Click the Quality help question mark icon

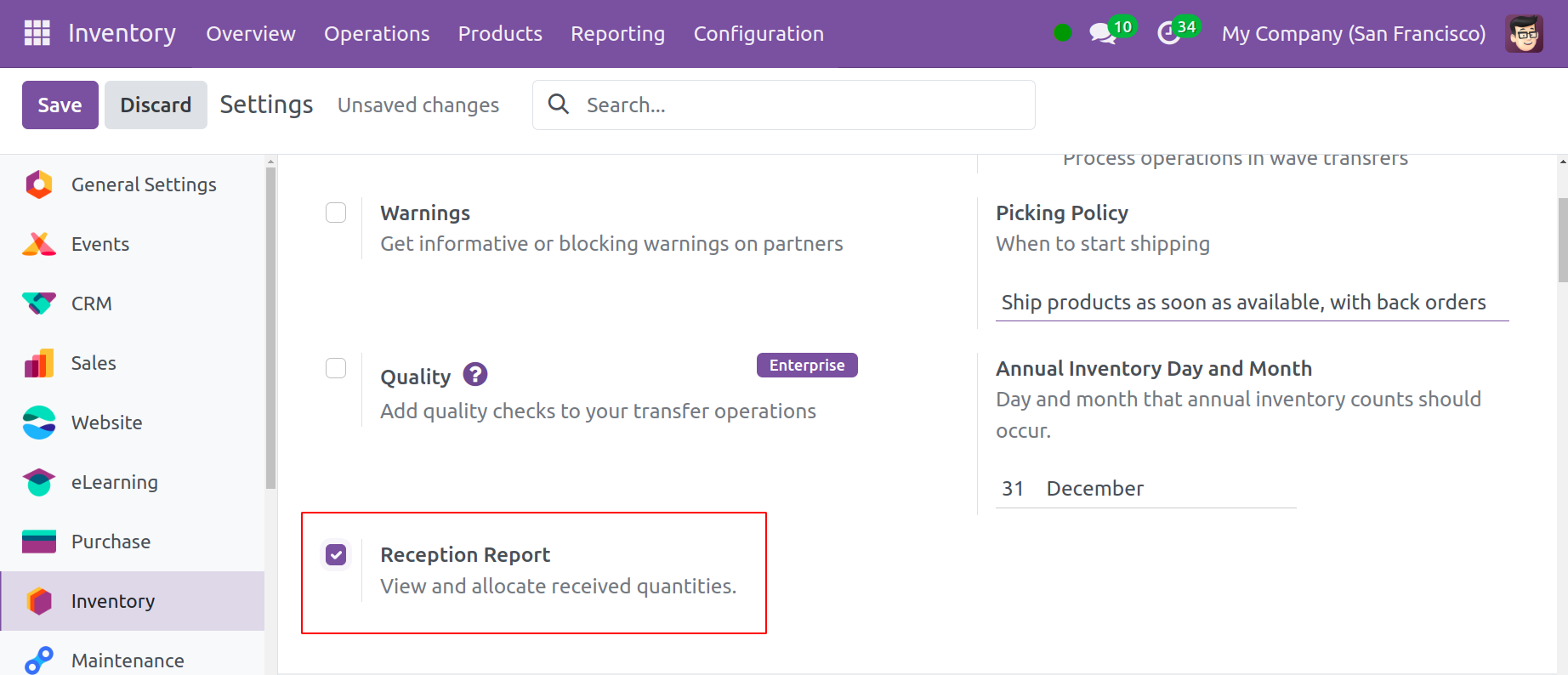[x=474, y=374]
